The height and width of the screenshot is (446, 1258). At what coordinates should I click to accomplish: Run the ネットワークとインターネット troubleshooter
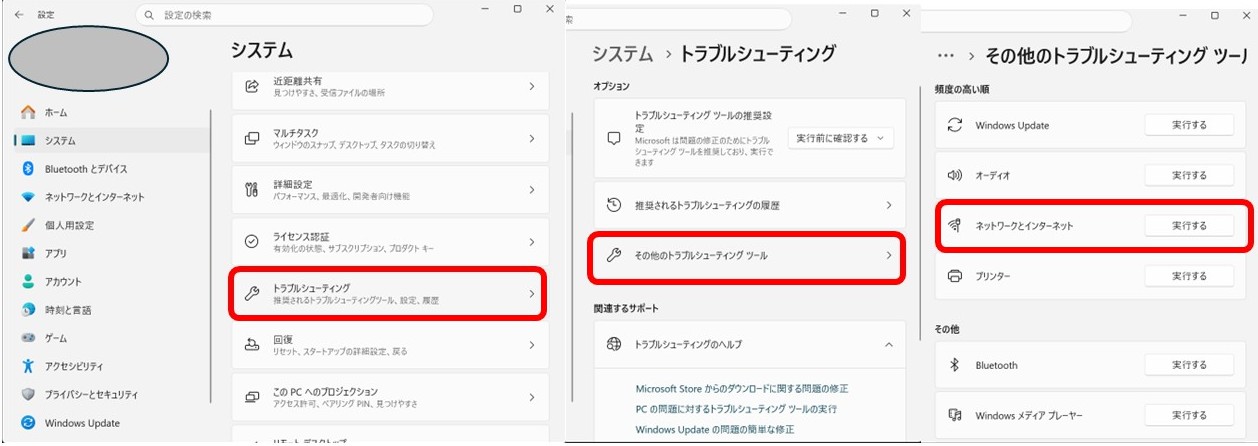point(1189,226)
